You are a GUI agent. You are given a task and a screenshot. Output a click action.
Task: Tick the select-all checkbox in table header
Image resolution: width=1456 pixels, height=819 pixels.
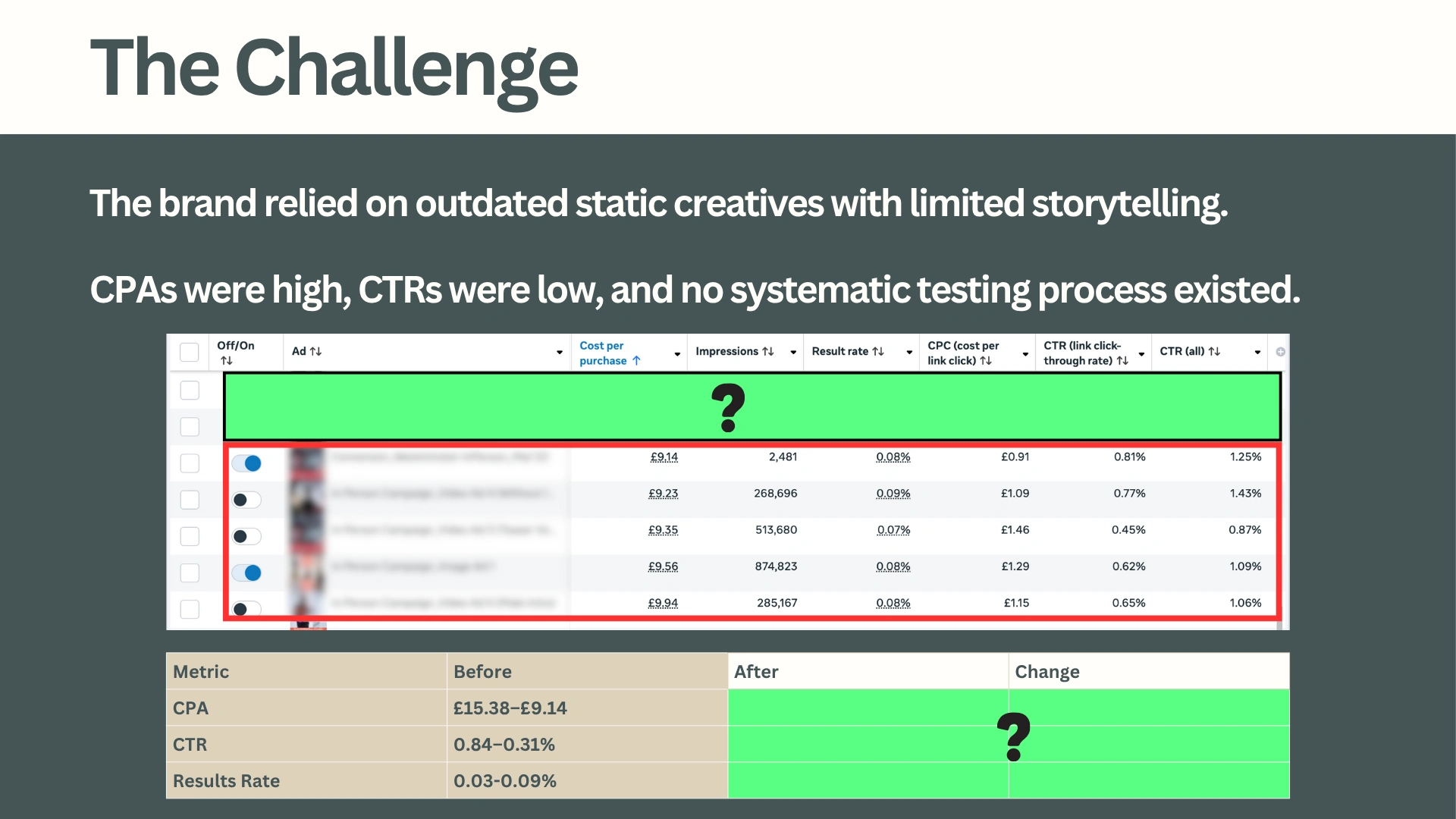click(x=190, y=352)
